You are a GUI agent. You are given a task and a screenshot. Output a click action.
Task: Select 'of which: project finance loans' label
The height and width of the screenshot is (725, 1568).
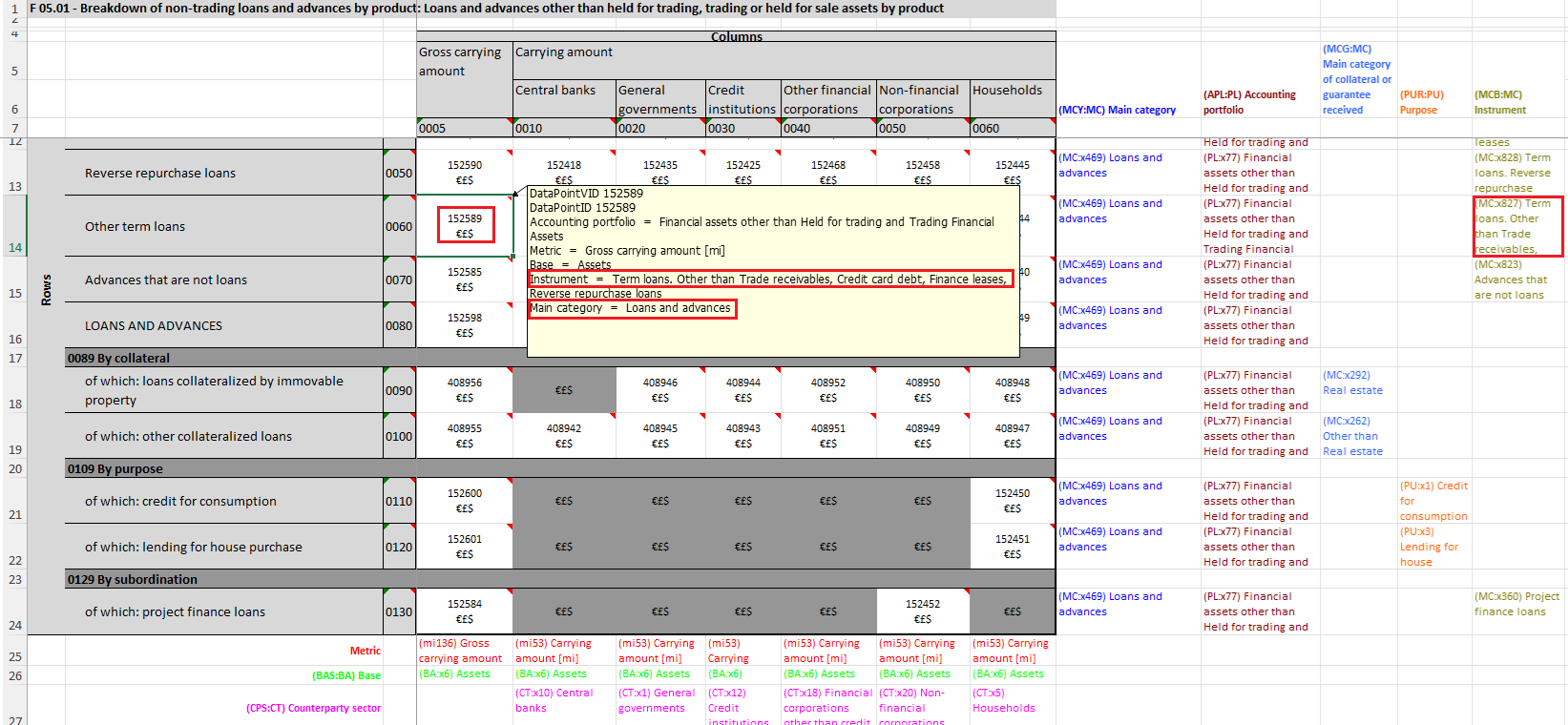[x=224, y=611]
